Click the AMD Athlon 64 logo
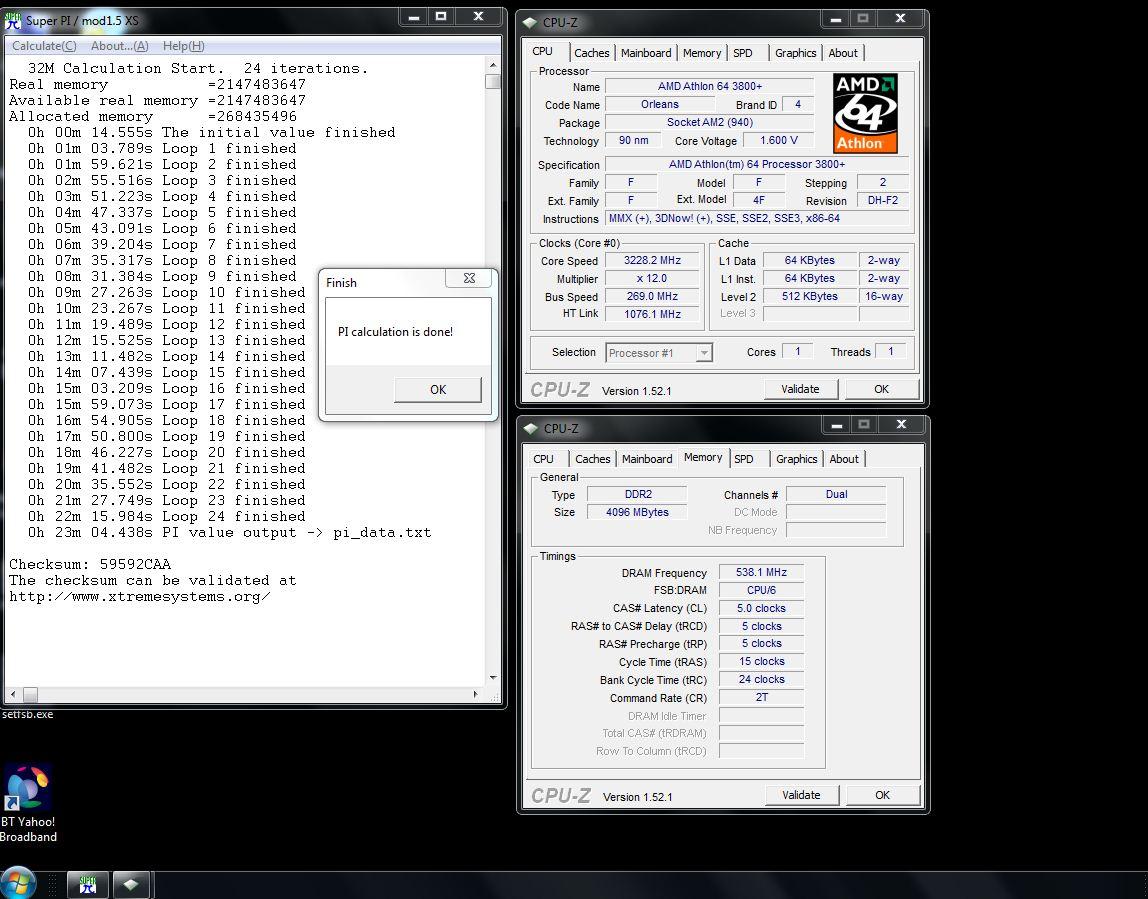The image size is (1148, 899). 865,113
